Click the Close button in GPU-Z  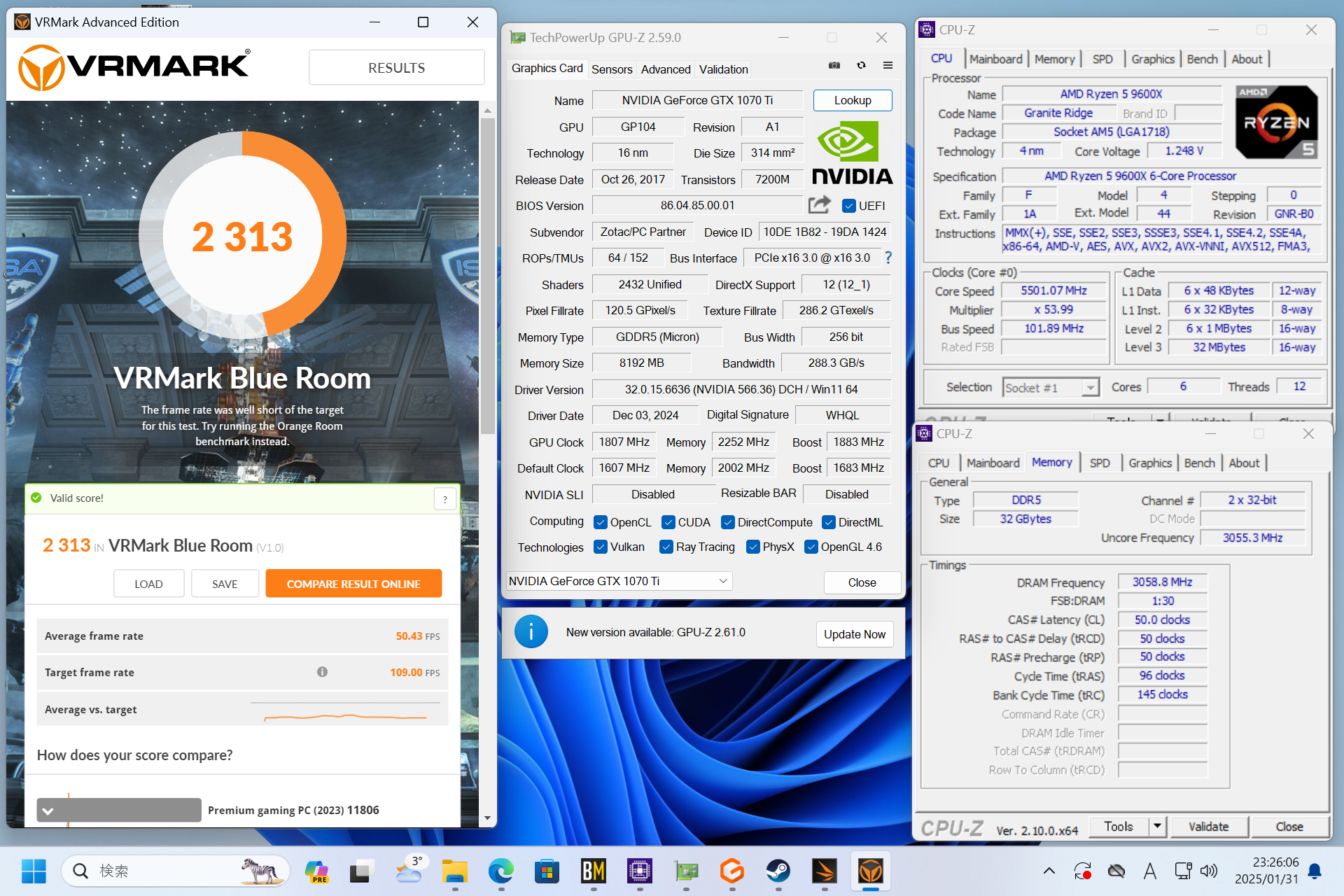tap(862, 582)
